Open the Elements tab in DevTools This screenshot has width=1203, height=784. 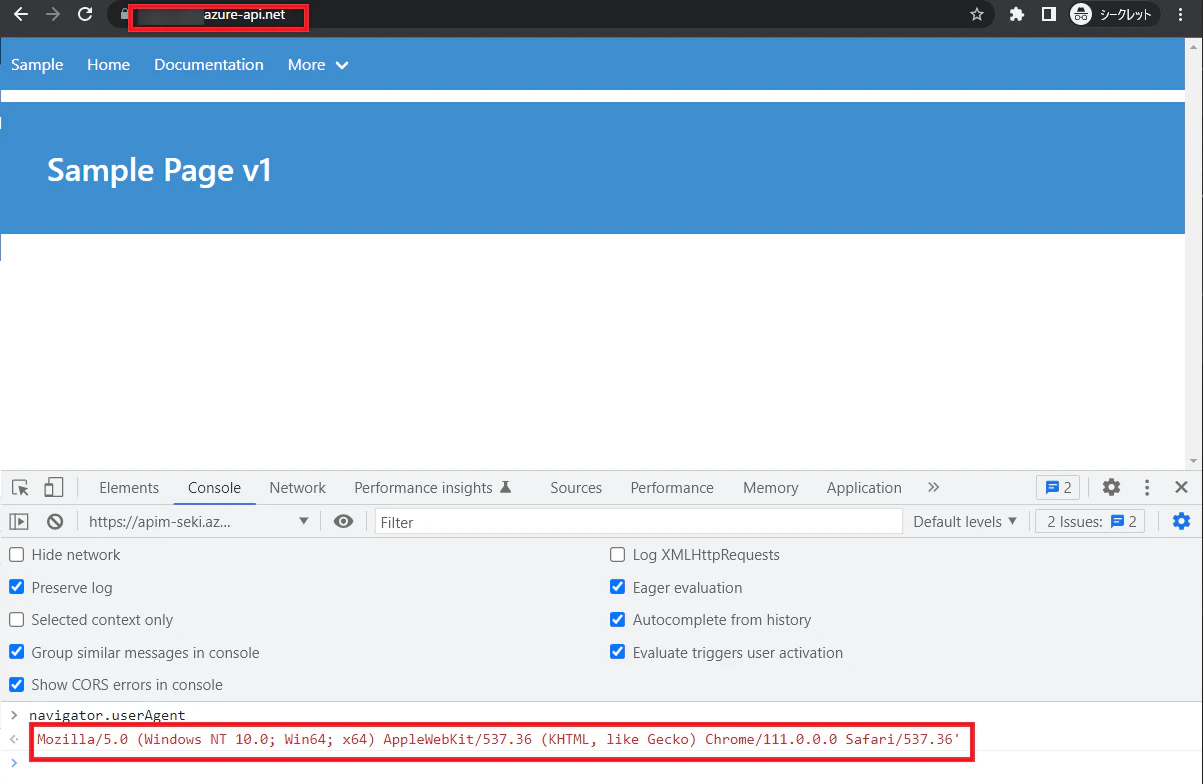pyautogui.click(x=129, y=488)
